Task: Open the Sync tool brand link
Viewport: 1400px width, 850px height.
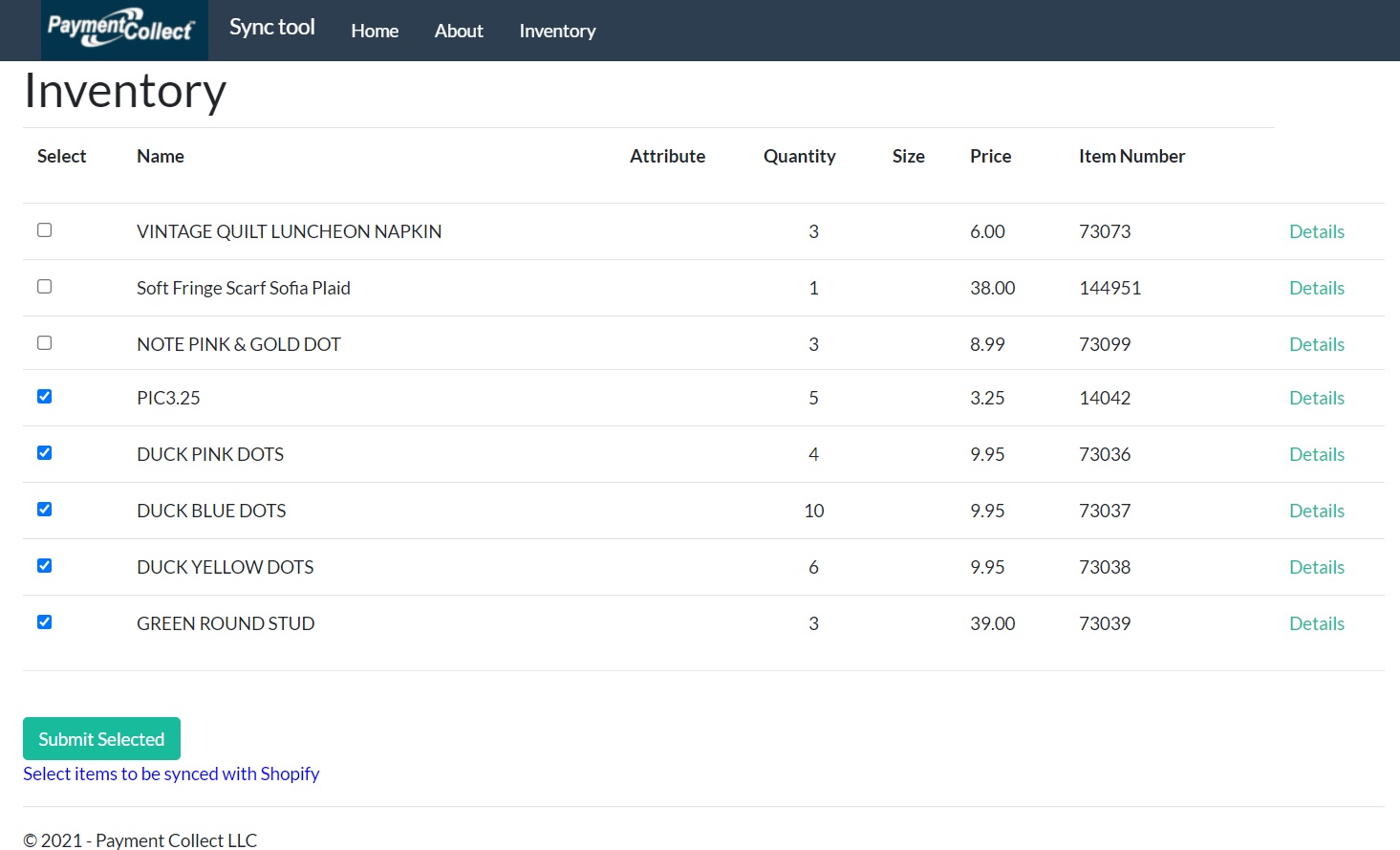Action: pyautogui.click(x=271, y=28)
